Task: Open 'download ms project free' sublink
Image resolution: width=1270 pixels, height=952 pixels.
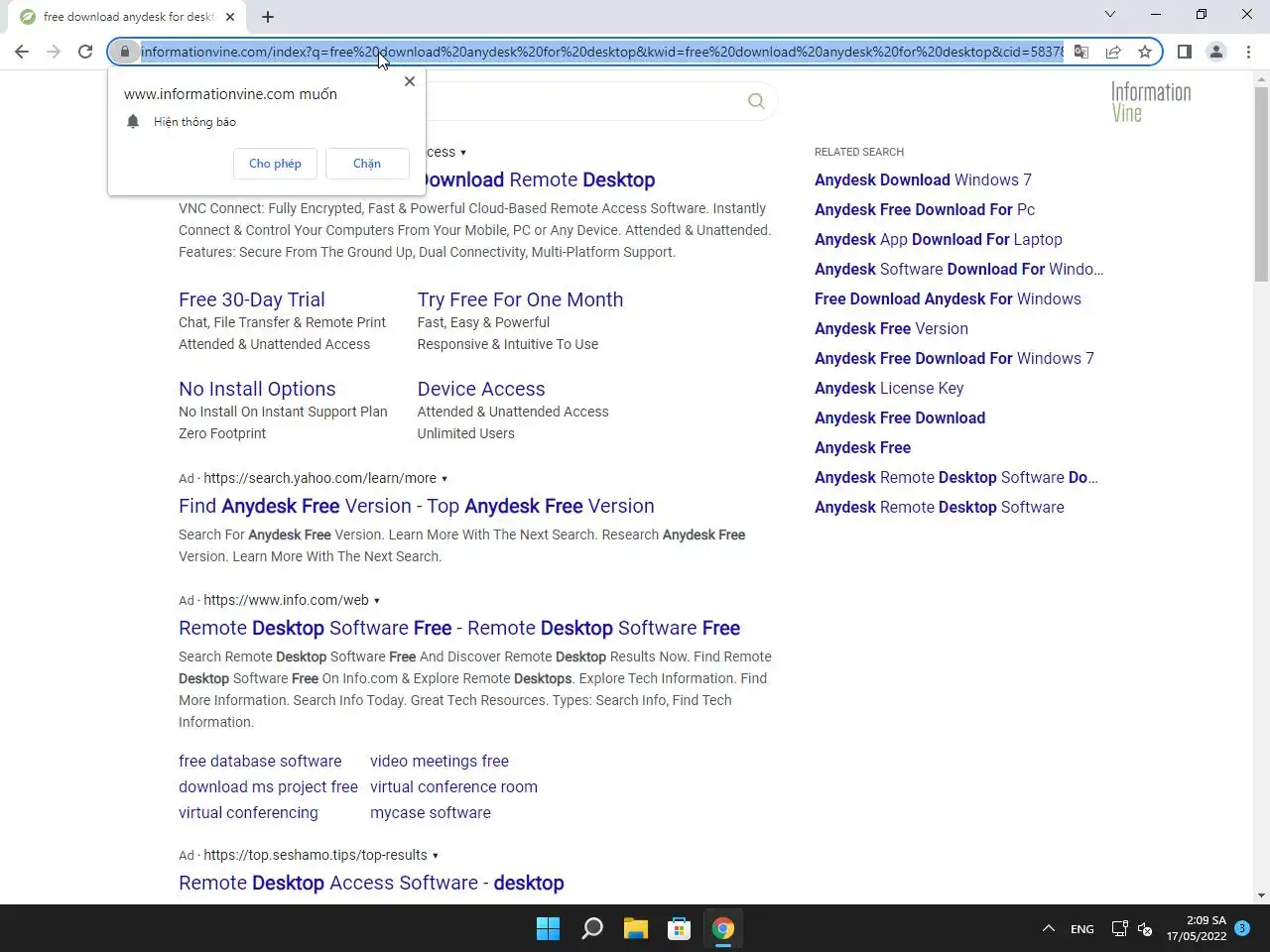Action: 268,786
